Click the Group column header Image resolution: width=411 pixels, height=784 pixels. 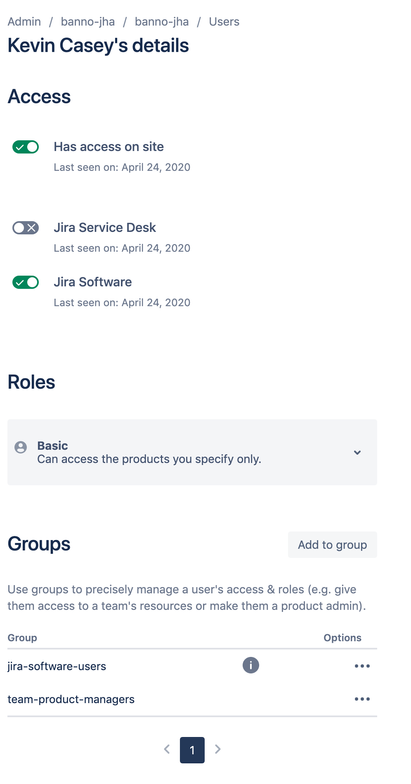(22, 638)
